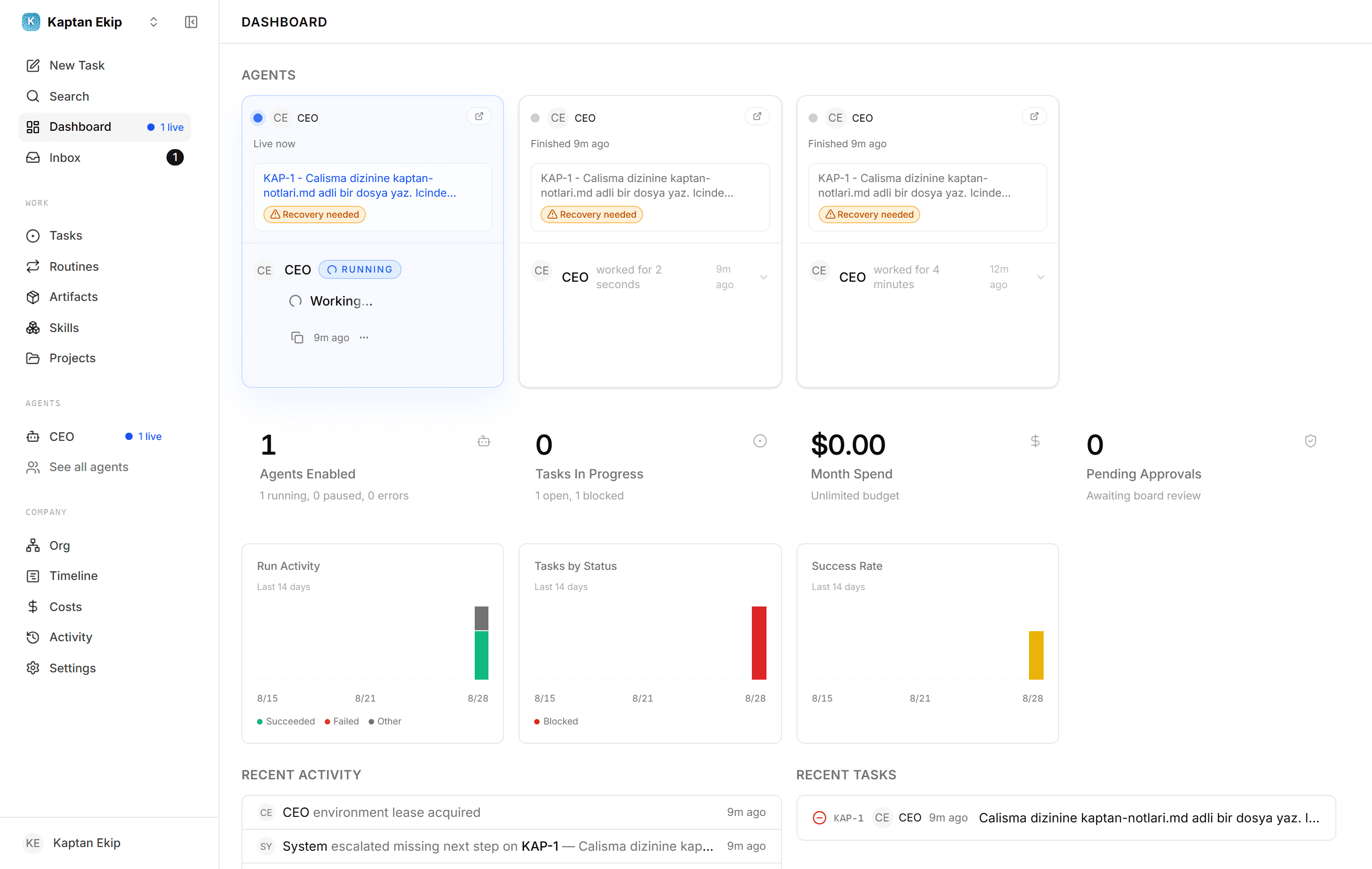Click the blocked status icon on KAP-1
Screen dimensions: 1372x869
[819, 818]
